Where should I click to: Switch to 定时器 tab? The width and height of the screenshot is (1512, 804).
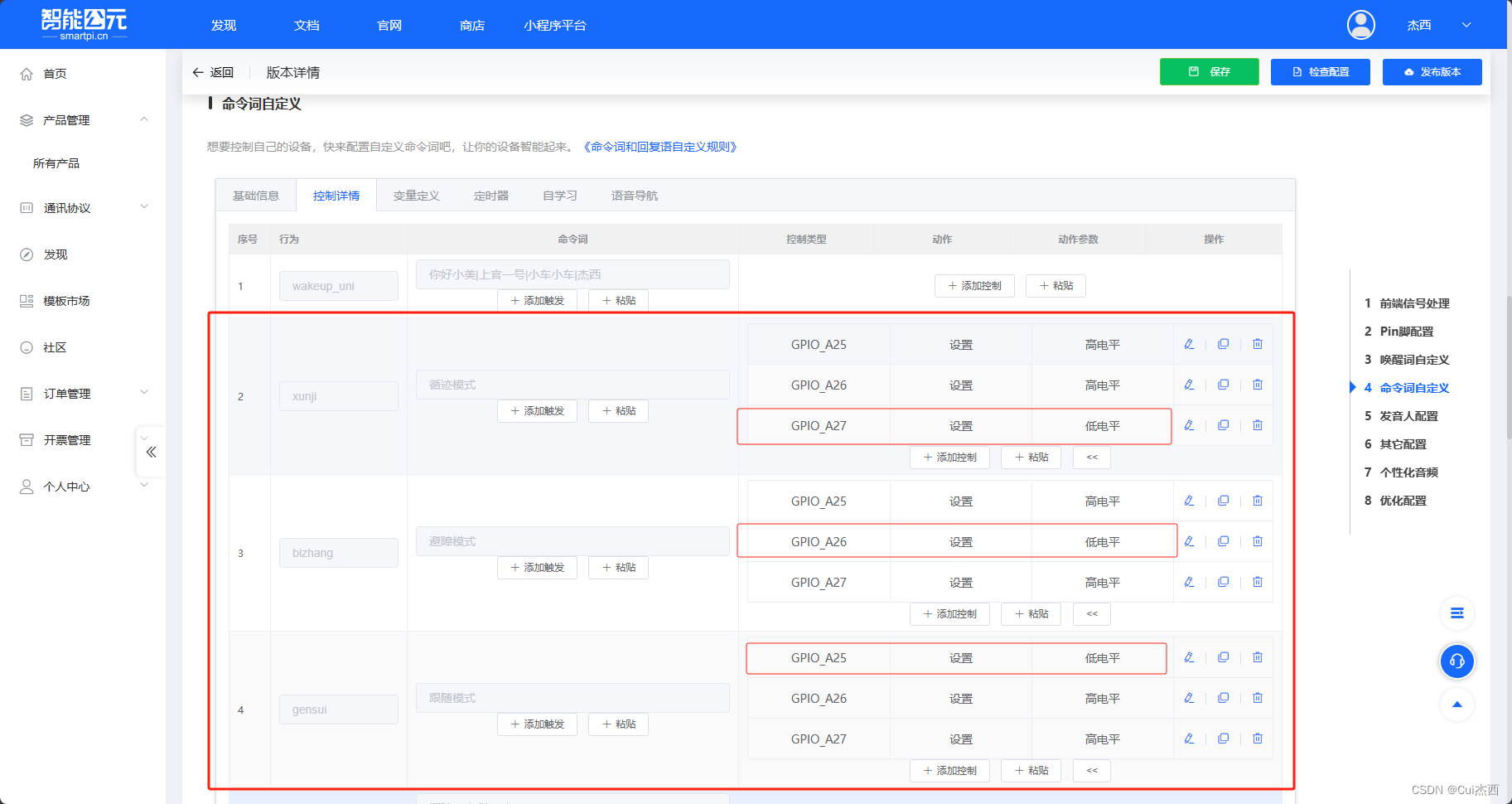tap(491, 196)
